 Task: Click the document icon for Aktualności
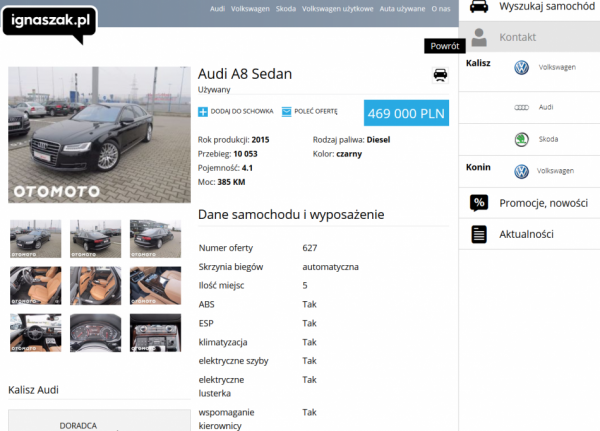tap(479, 234)
